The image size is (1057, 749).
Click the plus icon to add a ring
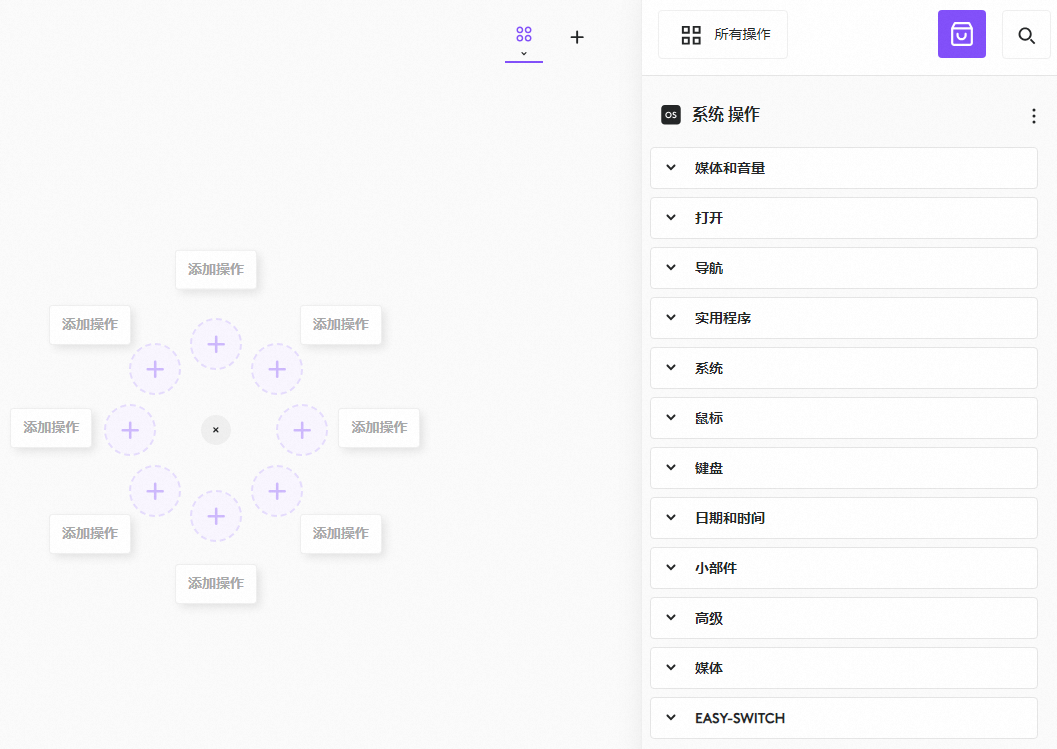tap(577, 37)
